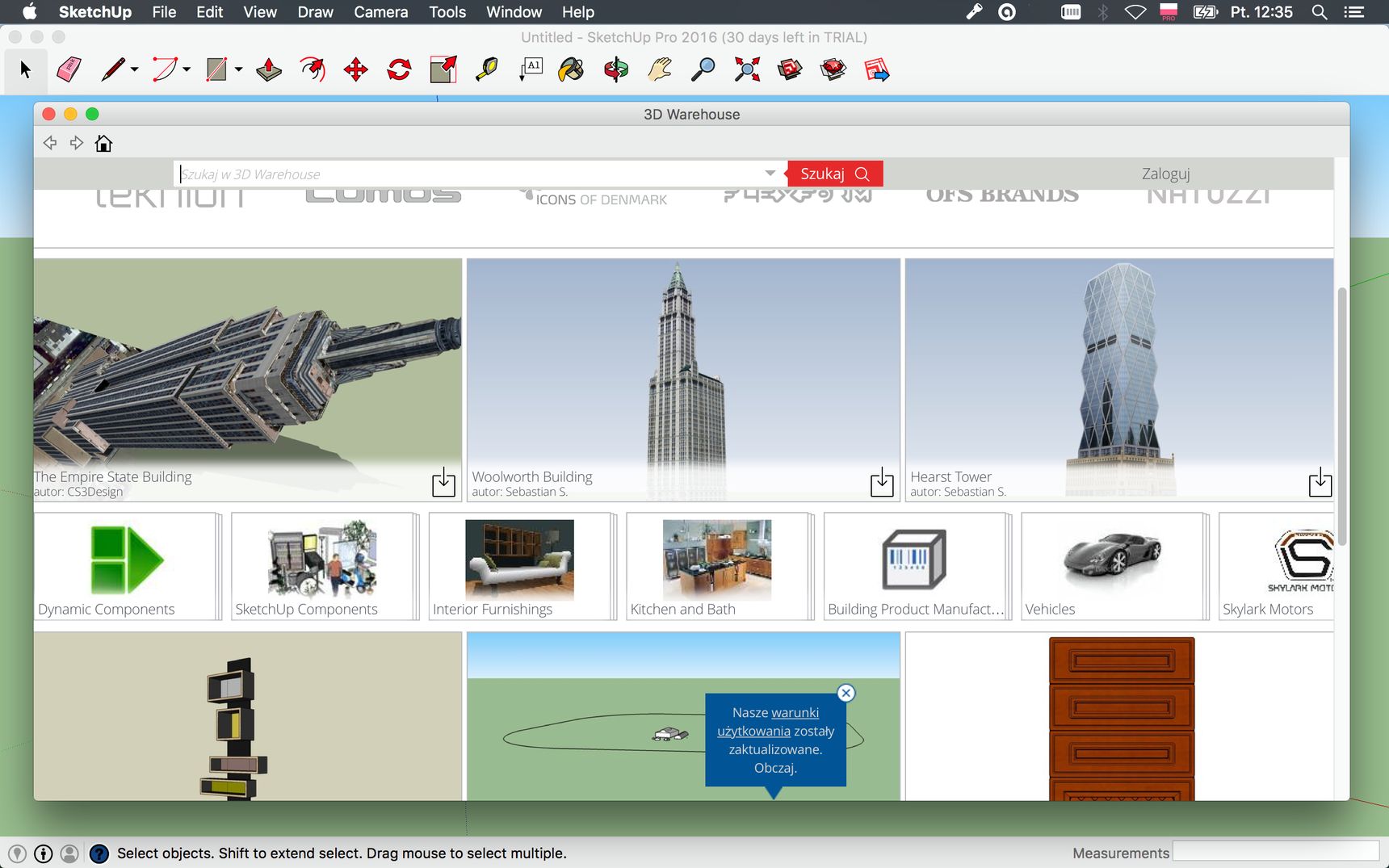This screenshot has width=1389, height=868.
Task: Open the Skylark Motors collection
Action: [x=1276, y=566]
